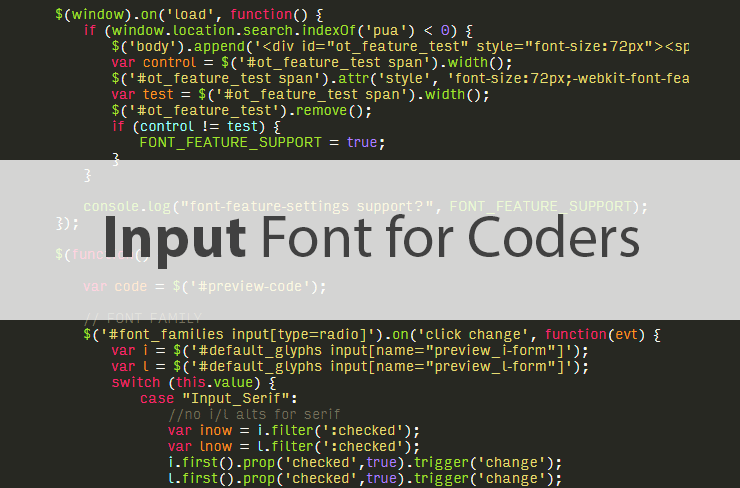Screen dimensions: 740x488
Task: Click the "var code = $('#preview-code');" line
Action: [205, 287]
